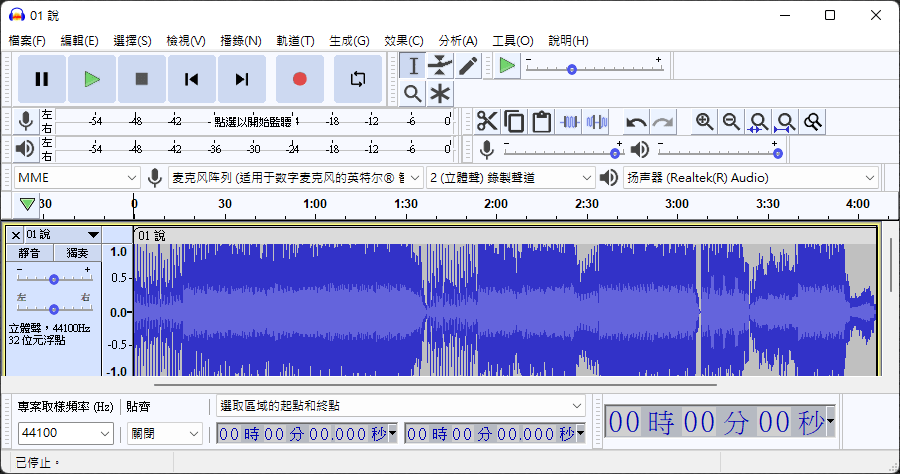The height and width of the screenshot is (474, 900).
Task: Open the Realtek playback device dropdown
Action: [x=751, y=178]
